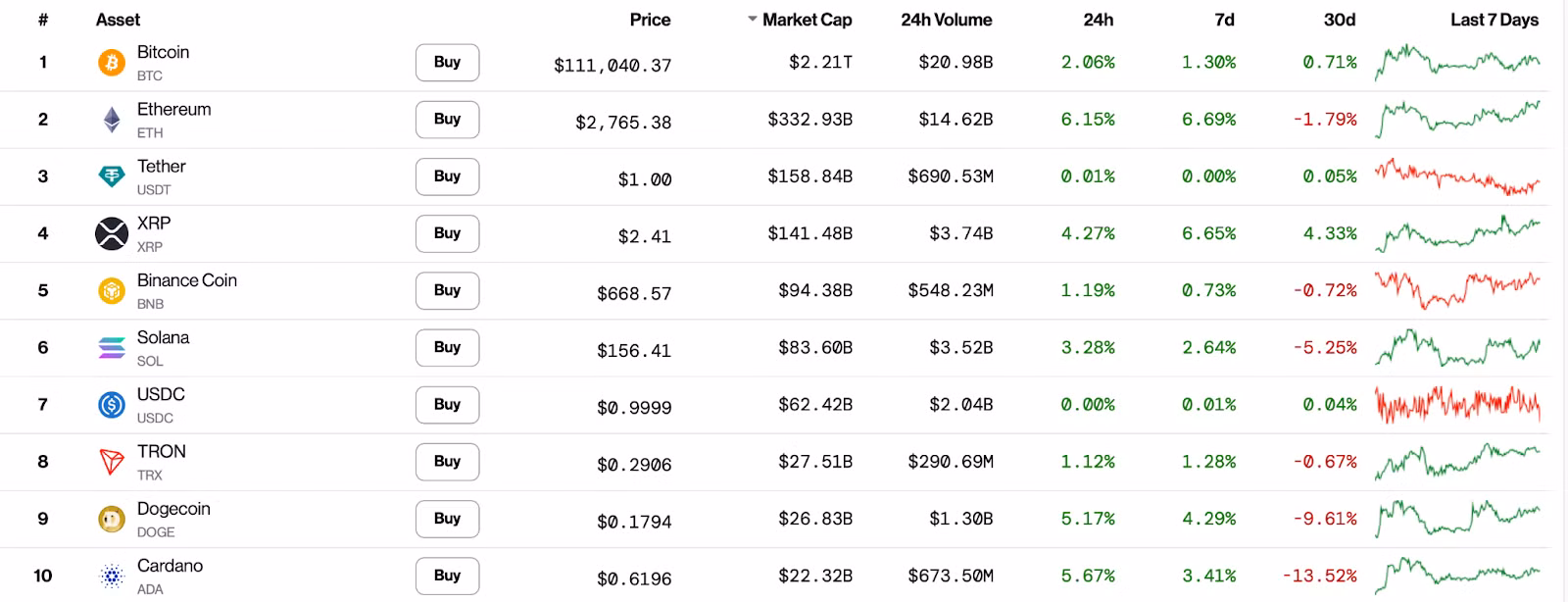Open Ethereum's last 7 days sparkline chart

(x=1456, y=120)
